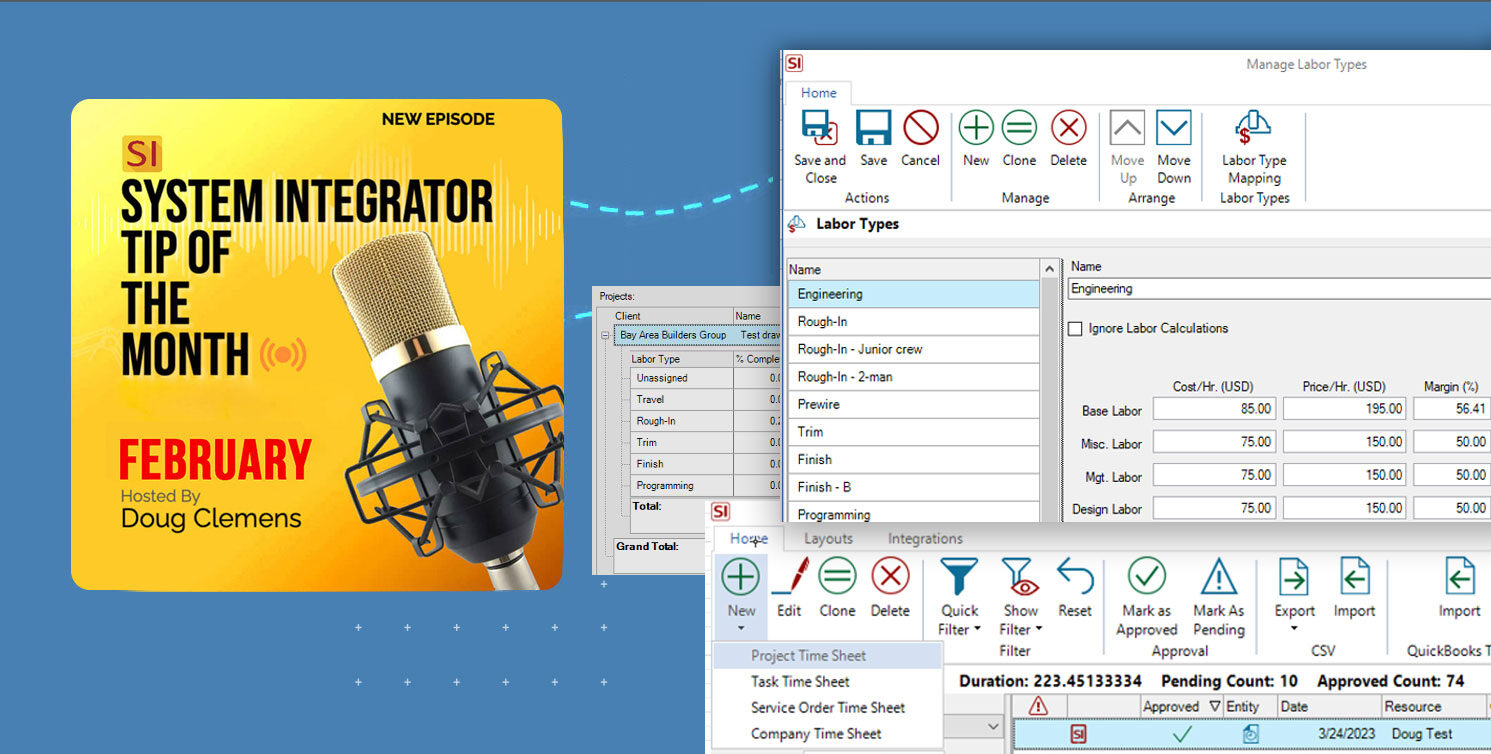Image resolution: width=1491 pixels, height=754 pixels.
Task: Click the warning column header icon
Action: (x=1038, y=706)
